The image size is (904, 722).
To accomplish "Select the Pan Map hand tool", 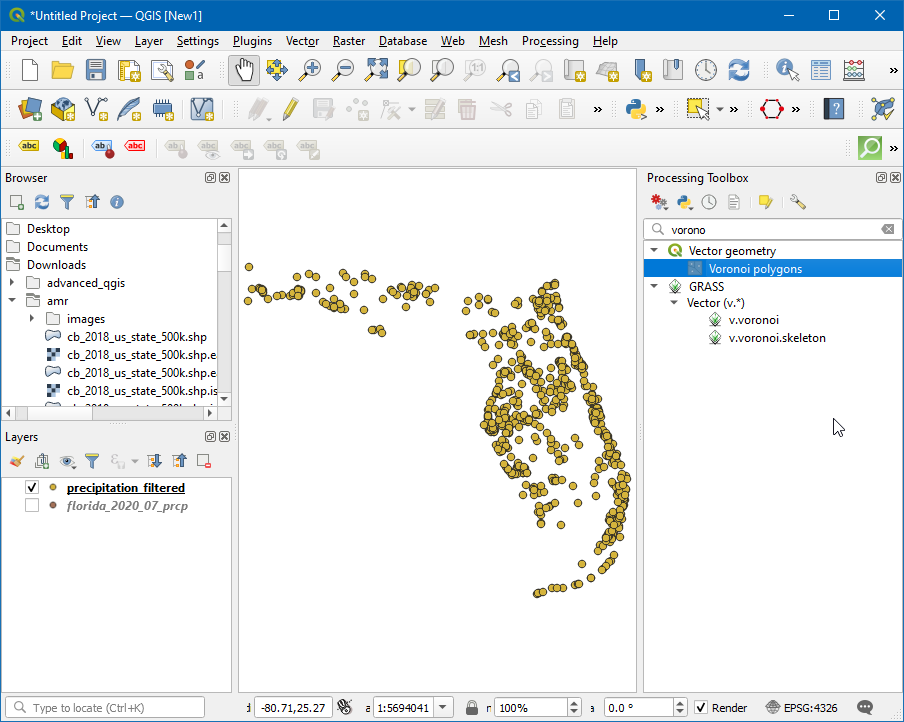I will (244, 70).
